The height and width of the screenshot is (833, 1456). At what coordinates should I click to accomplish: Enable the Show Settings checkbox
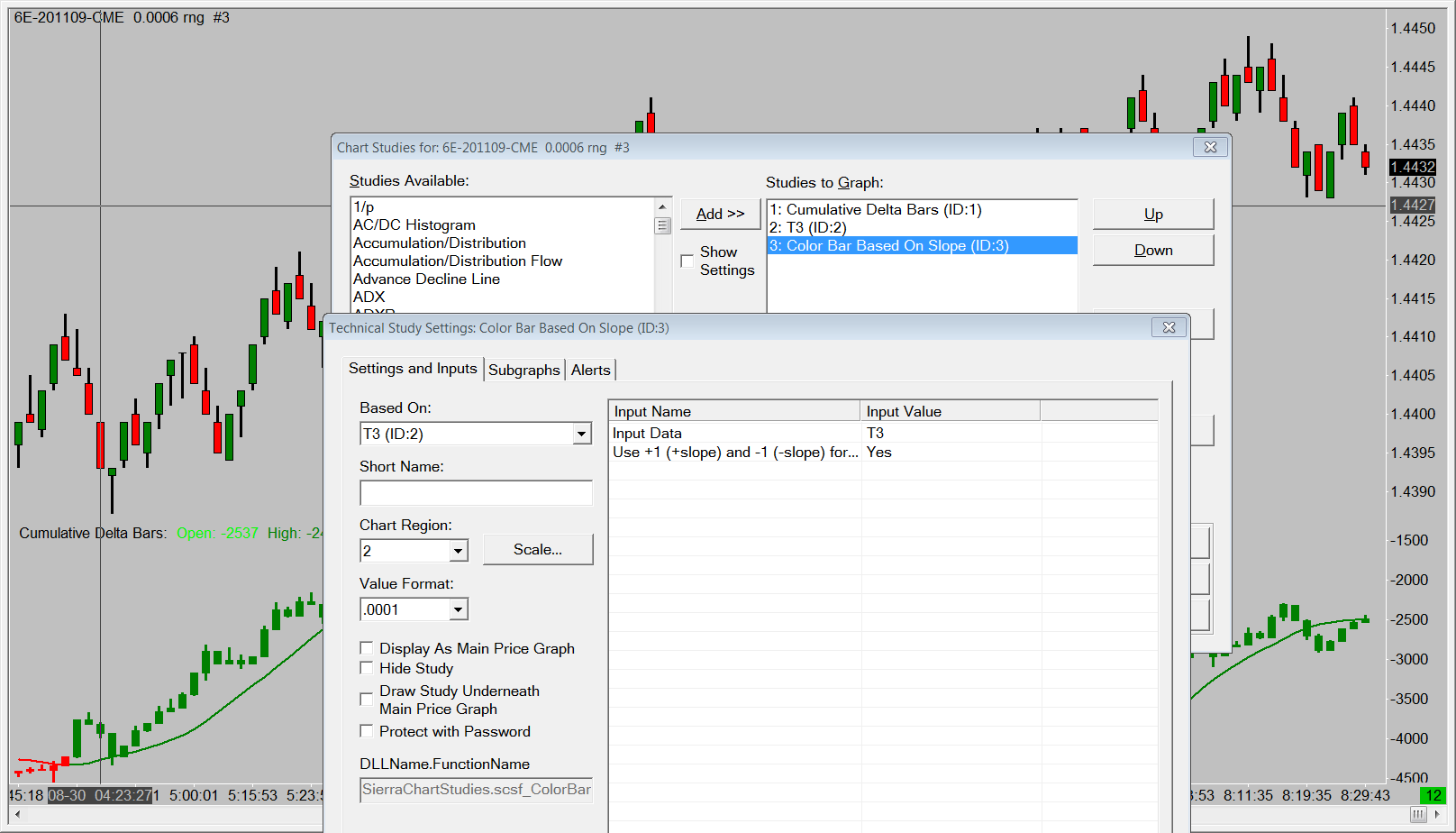(687, 261)
